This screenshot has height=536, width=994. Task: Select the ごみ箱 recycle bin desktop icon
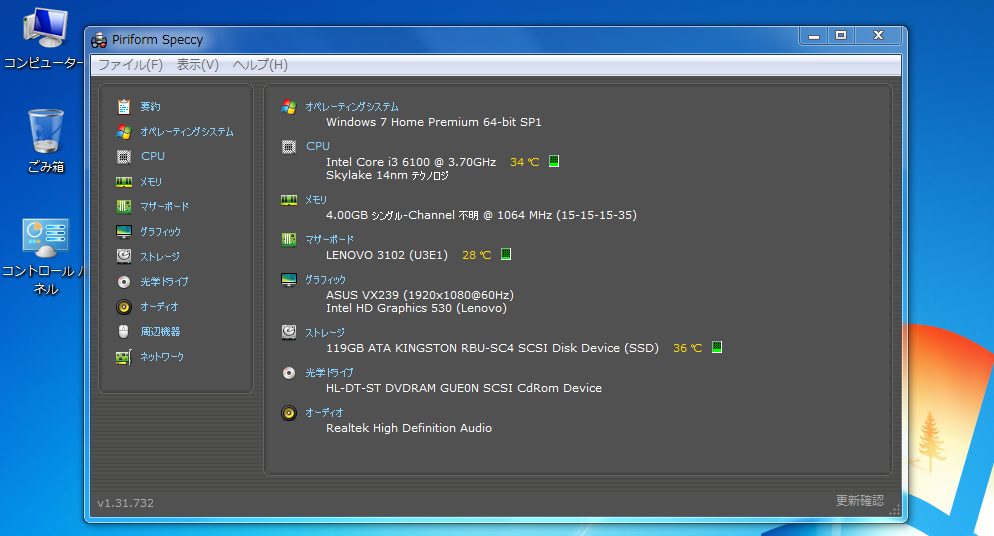[x=46, y=141]
